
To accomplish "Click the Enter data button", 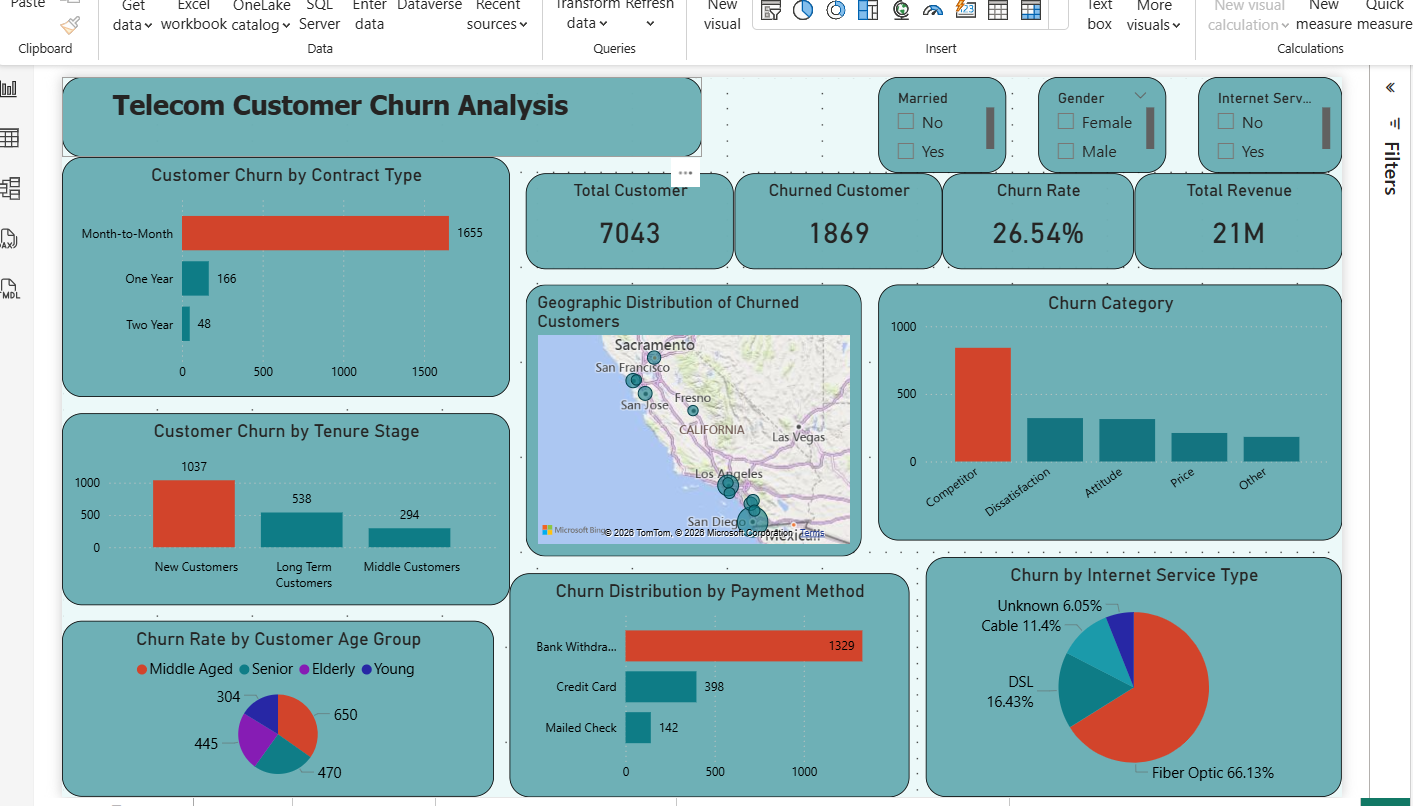I will (369, 14).
